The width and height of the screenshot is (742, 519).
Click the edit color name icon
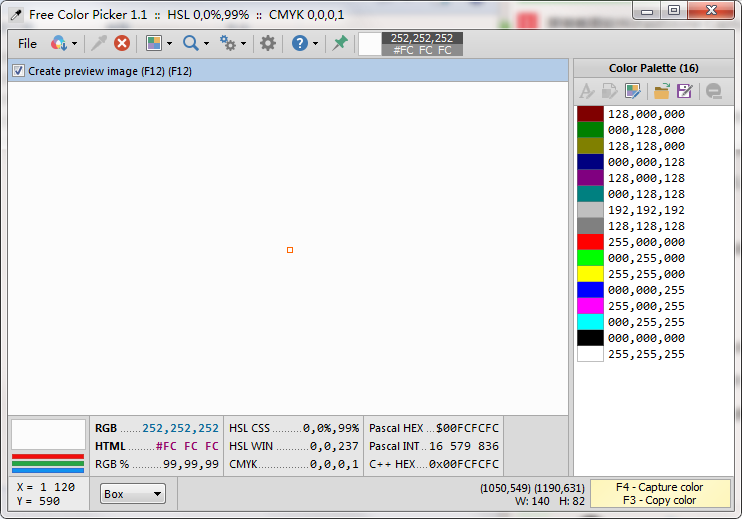pyautogui.click(x=587, y=91)
